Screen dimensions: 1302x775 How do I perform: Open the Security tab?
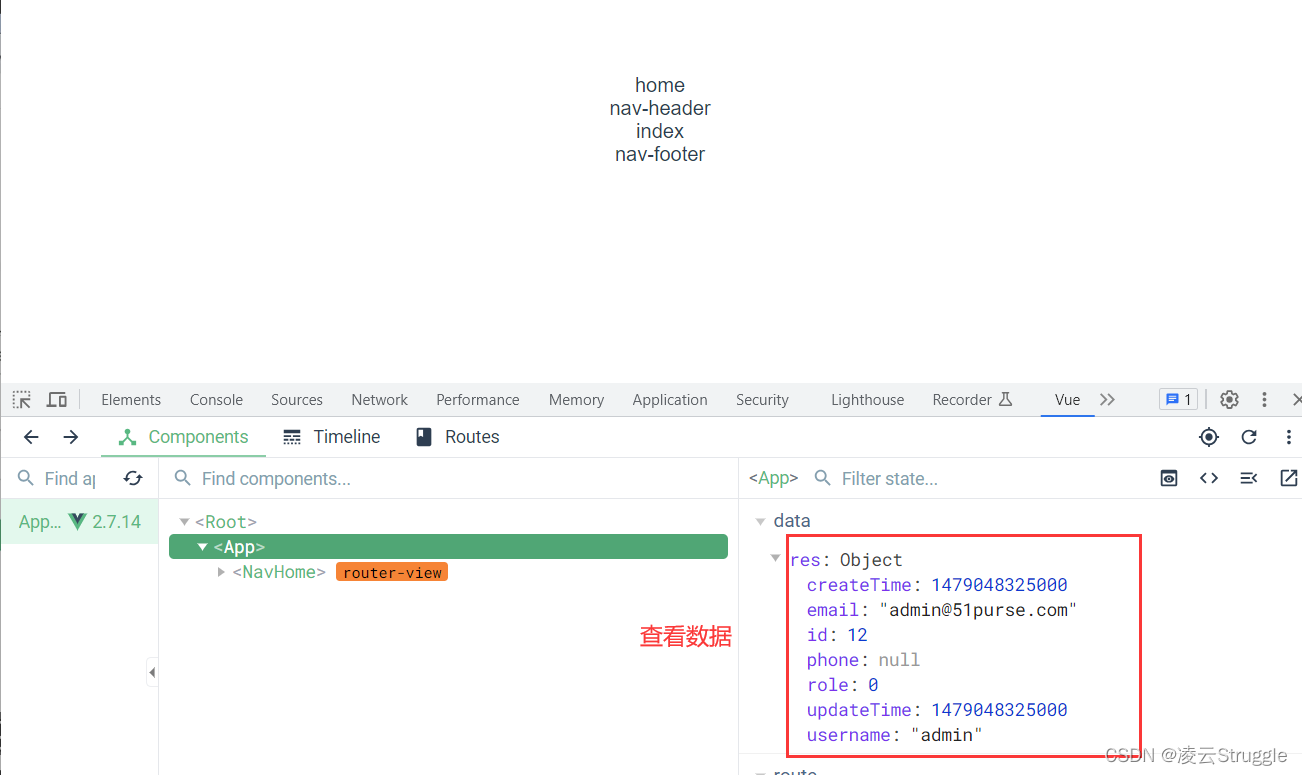(x=762, y=399)
